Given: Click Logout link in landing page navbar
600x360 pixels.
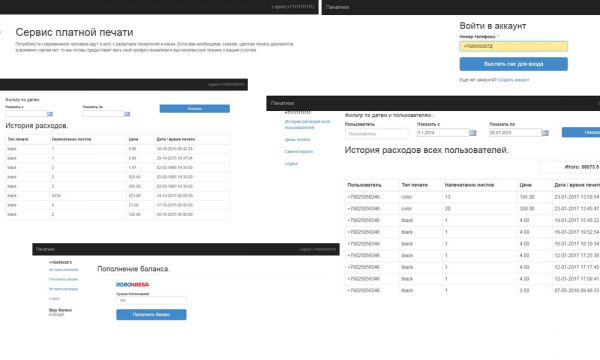Looking at the screenshot, I should (x=293, y=7).
